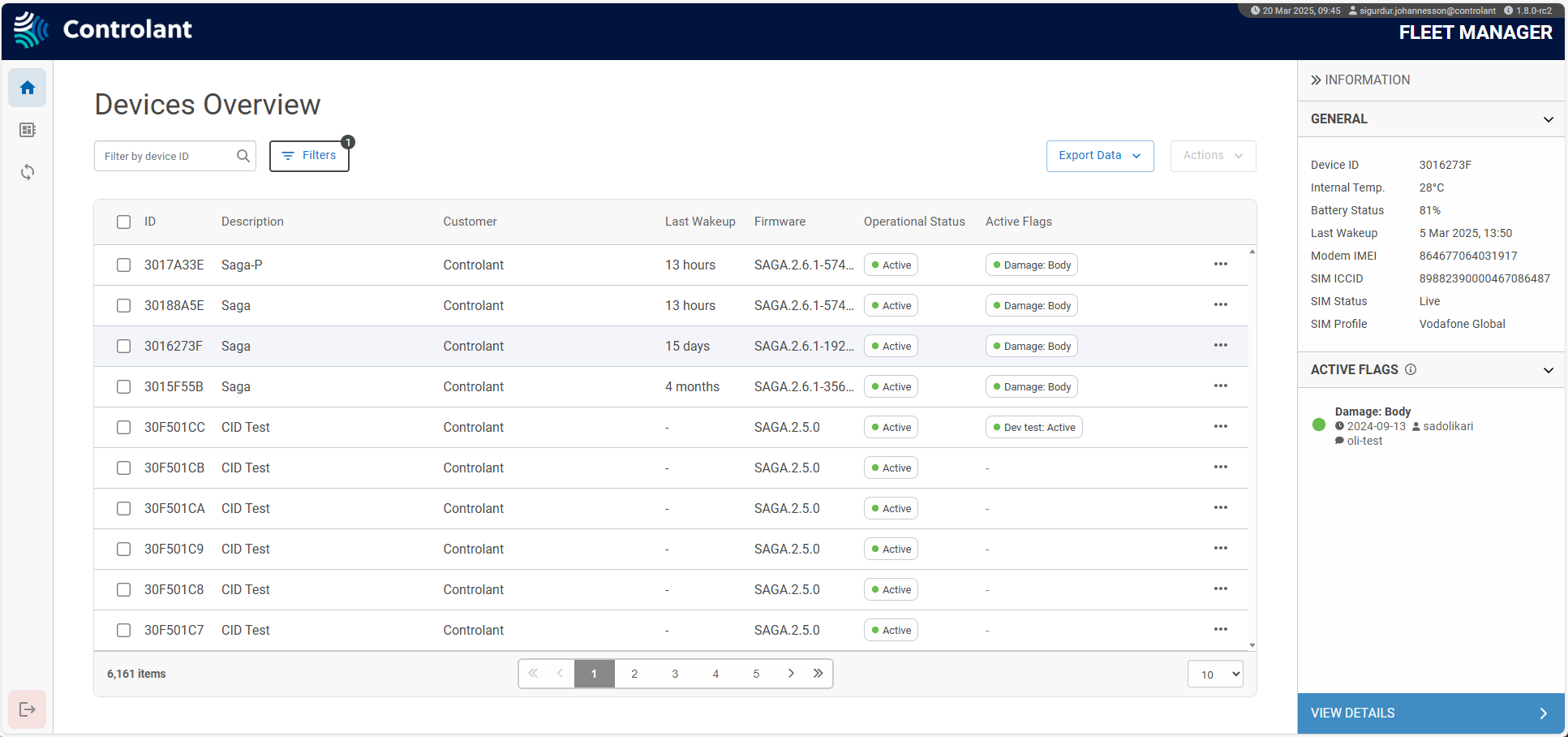
Task: Open row menu for device 30F501CB
Action: pyautogui.click(x=1221, y=468)
